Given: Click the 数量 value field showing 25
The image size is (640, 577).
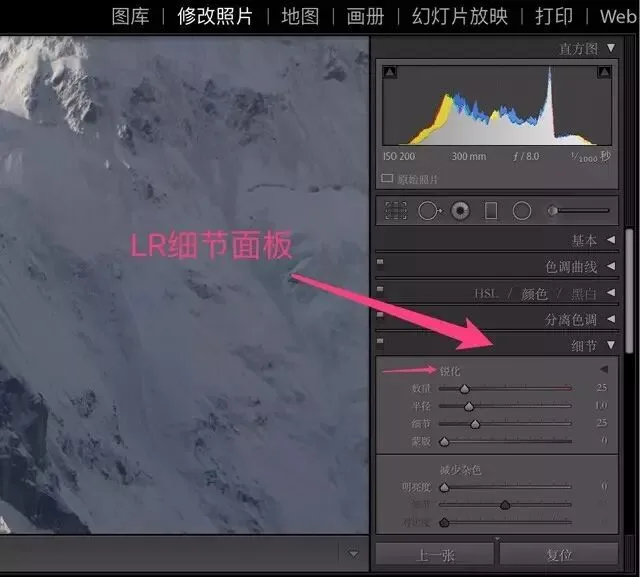Looking at the screenshot, I should [x=602, y=387].
